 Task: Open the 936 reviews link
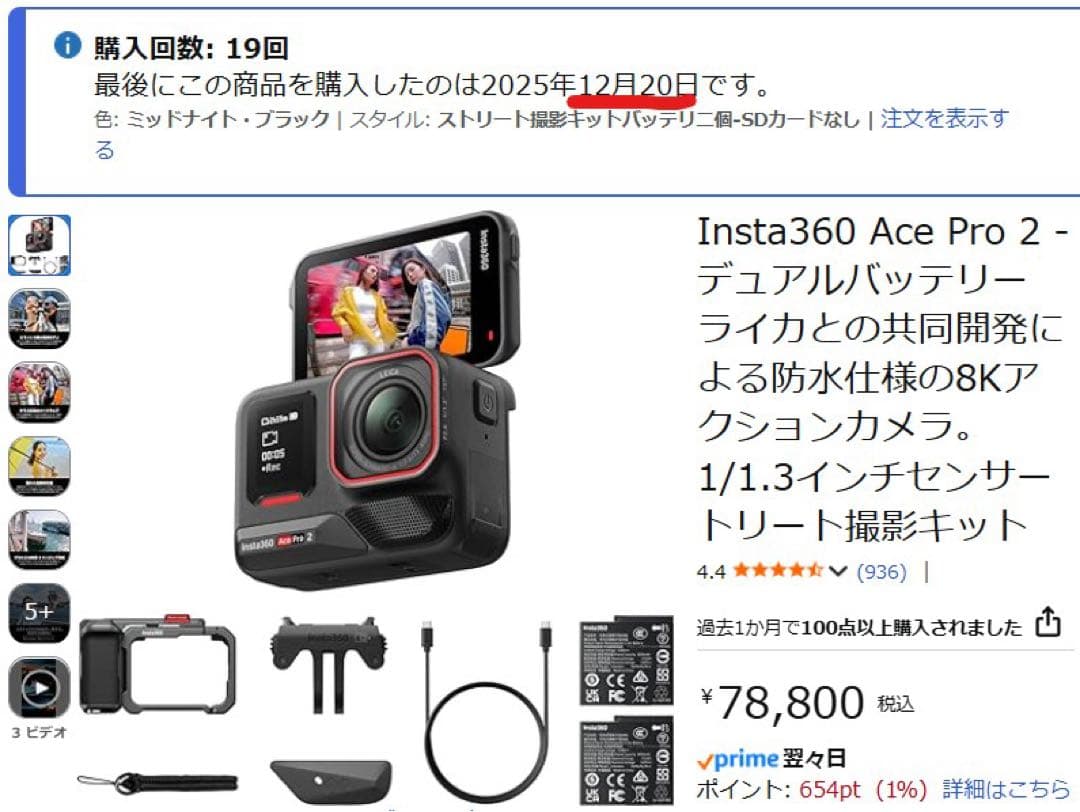pyautogui.click(x=882, y=571)
